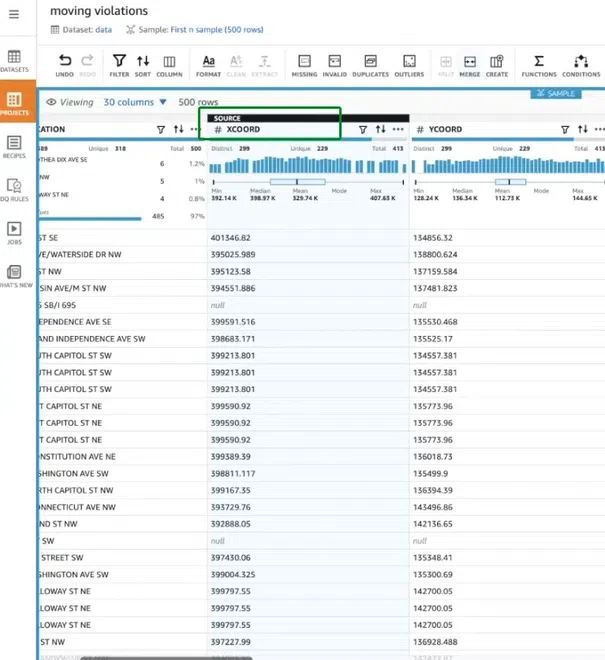Screen dimensions: 605x660
Task: Open the Sort tool
Action: pos(143,65)
